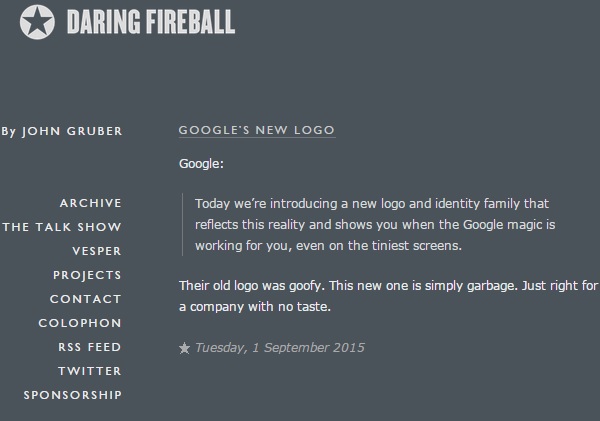Viewport: 600px width, 421px height.
Task: Open the Contact page
Action: [86, 299]
